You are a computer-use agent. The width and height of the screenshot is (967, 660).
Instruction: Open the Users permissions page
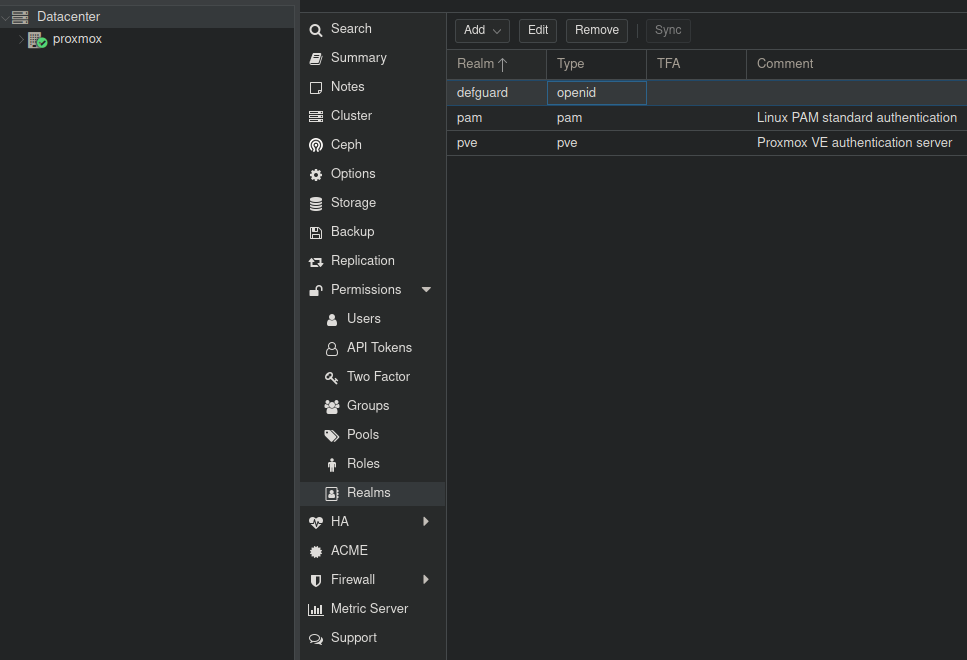(x=363, y=319)
